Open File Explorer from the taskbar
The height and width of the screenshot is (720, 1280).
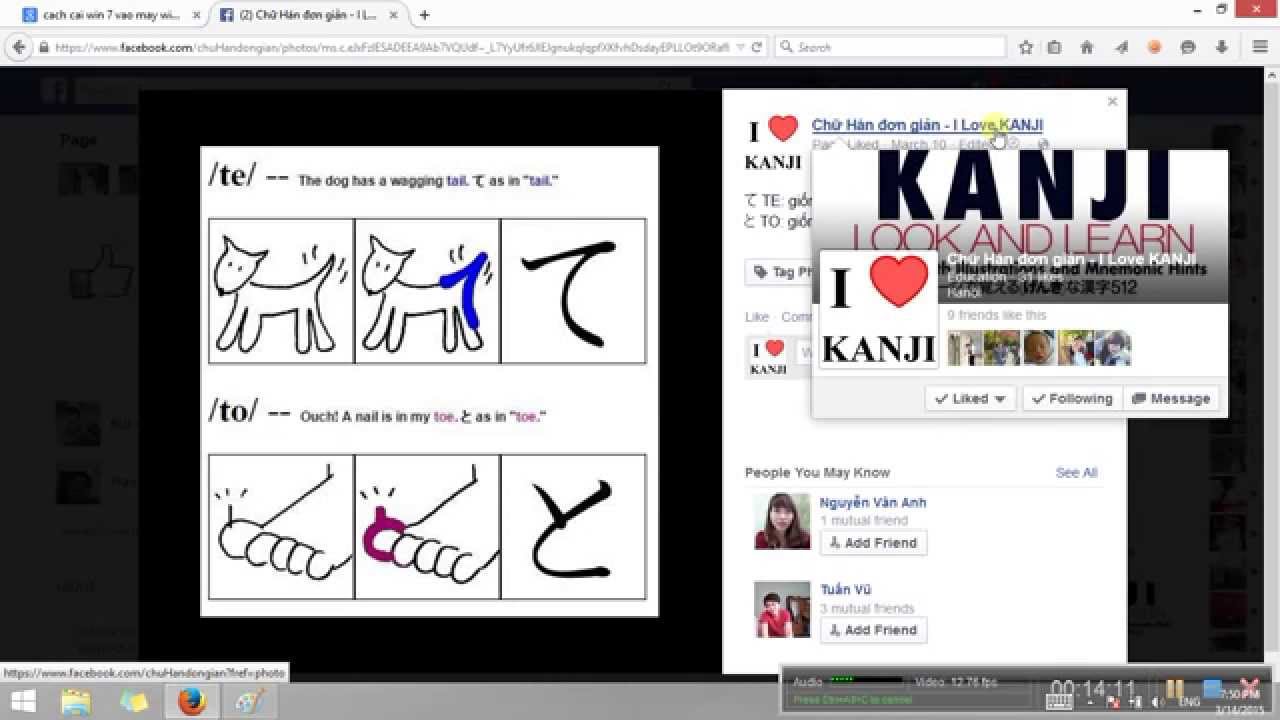click(76, 702)
